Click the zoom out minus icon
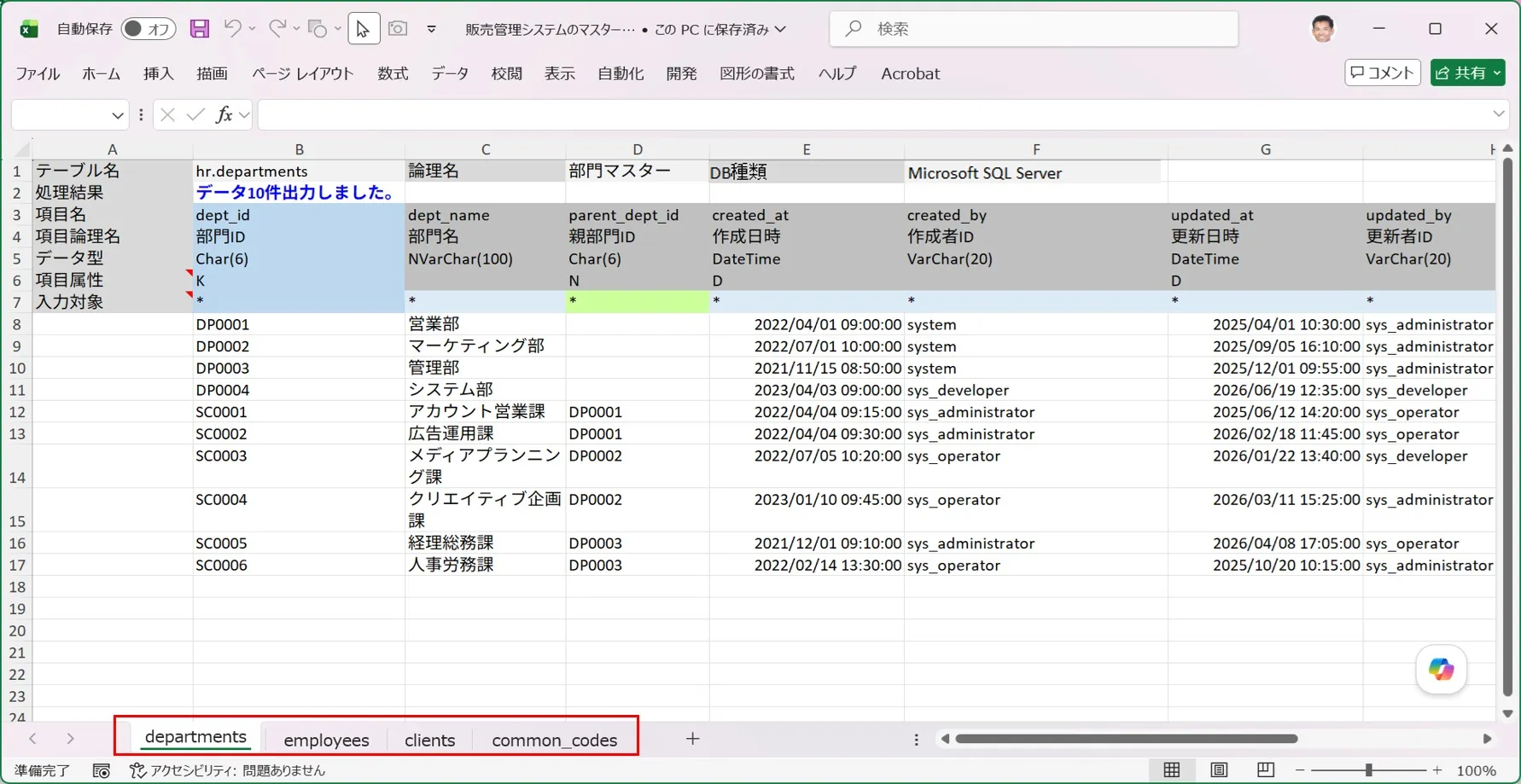Screen dimensions: 1521x784 tap(1300, 770)
